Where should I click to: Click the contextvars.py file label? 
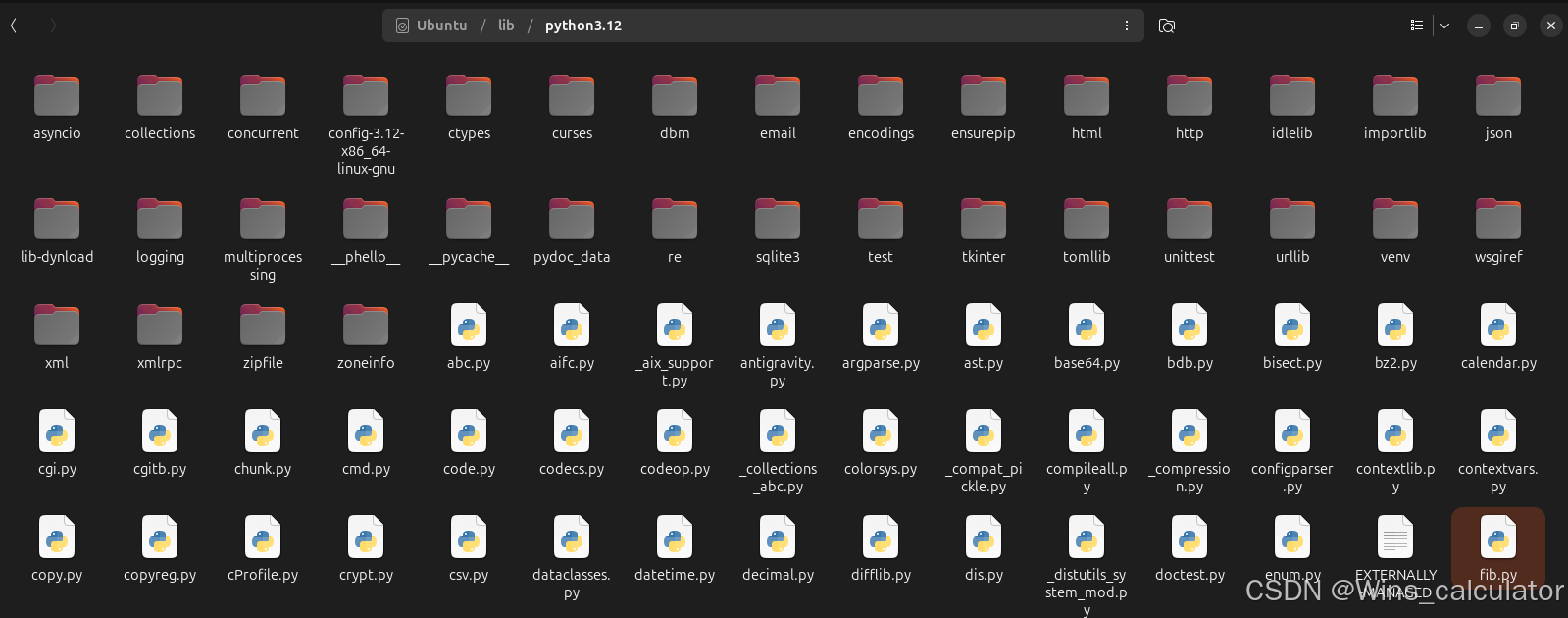click(1498, 478)
